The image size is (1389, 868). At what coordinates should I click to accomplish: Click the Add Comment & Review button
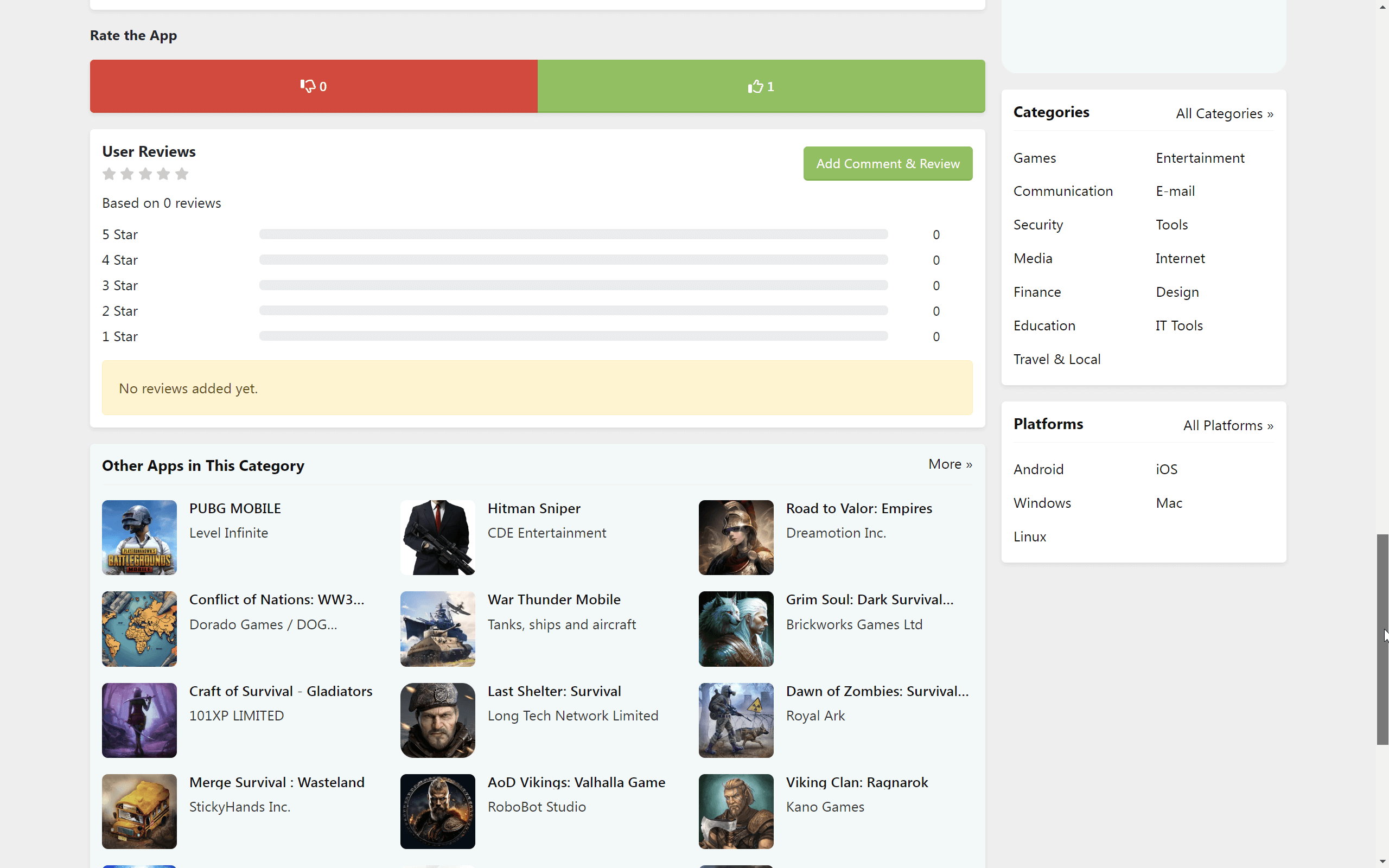pyautogui.click(x=887, y=163)
